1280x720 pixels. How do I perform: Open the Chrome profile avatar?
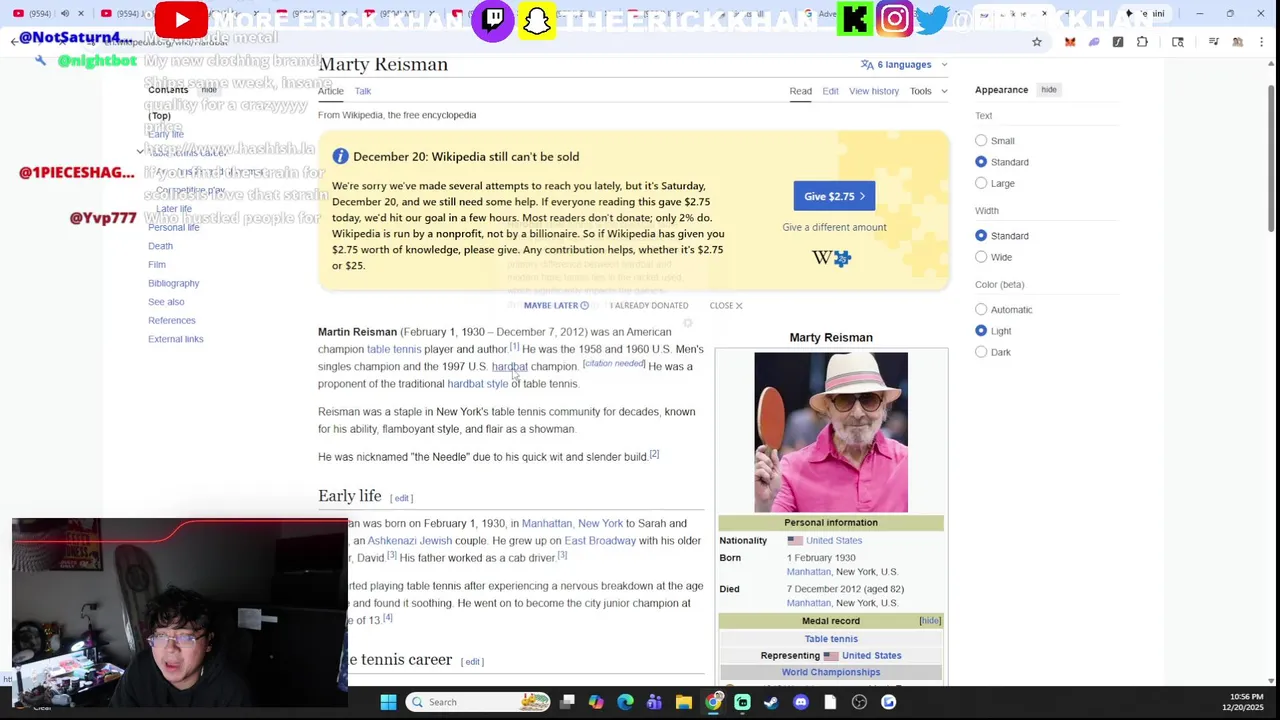(1238, 42)
